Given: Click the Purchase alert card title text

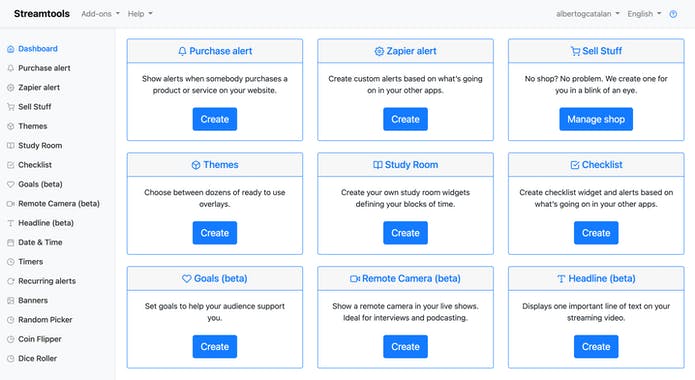Looking at the screenshot, I should 221,51.
